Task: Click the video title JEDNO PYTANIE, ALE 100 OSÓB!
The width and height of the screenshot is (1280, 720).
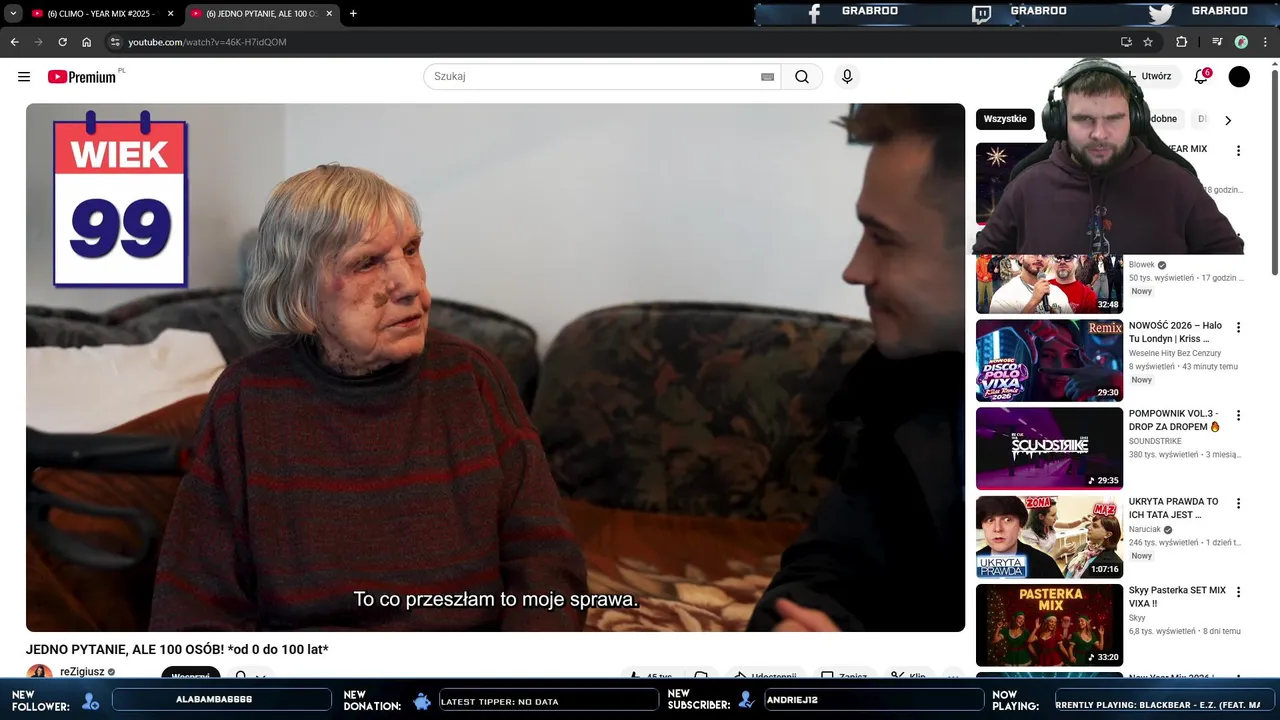Action: pyautogui.click(x=177, y=650)
